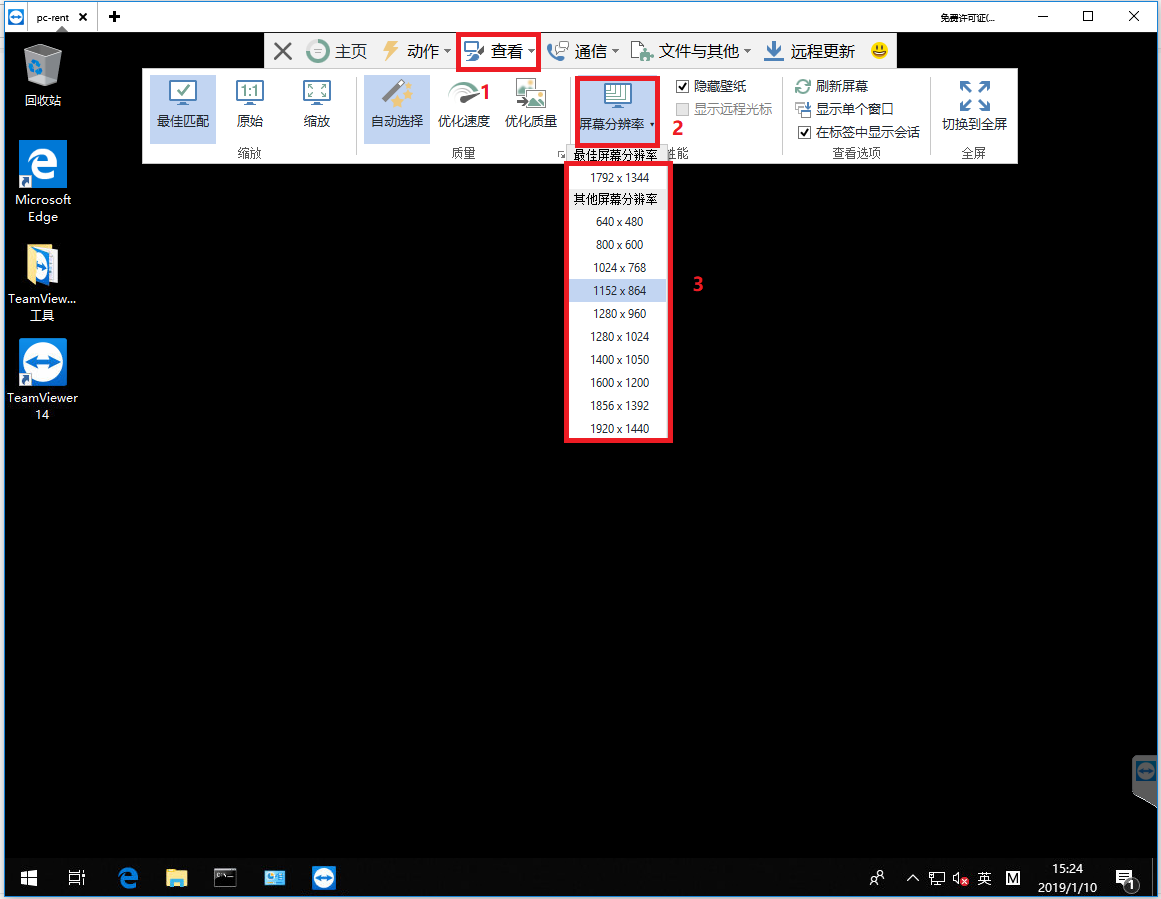
Task: Click the muted volume tray icon
Action: point(960,879)
